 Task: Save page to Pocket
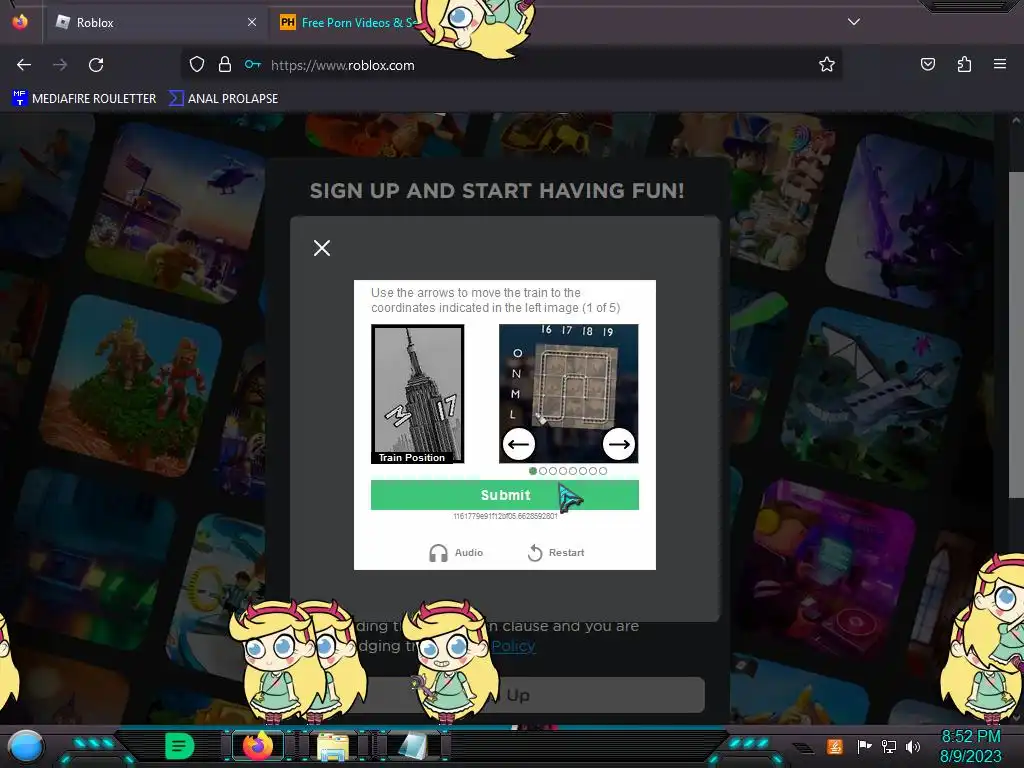click(927, 64)
